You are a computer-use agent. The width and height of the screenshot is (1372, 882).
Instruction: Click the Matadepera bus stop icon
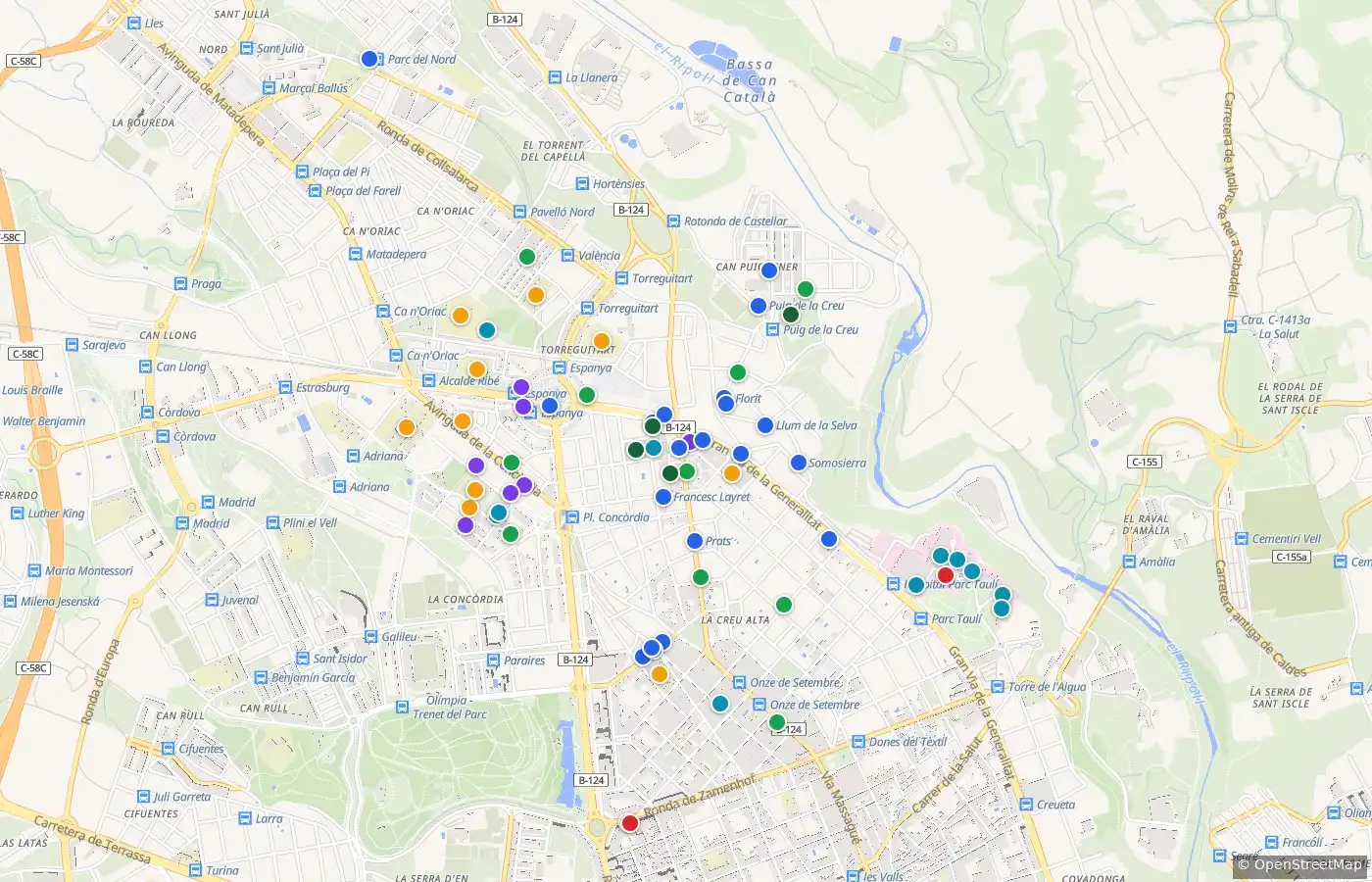pyautogui.click(x=356, y=254)
